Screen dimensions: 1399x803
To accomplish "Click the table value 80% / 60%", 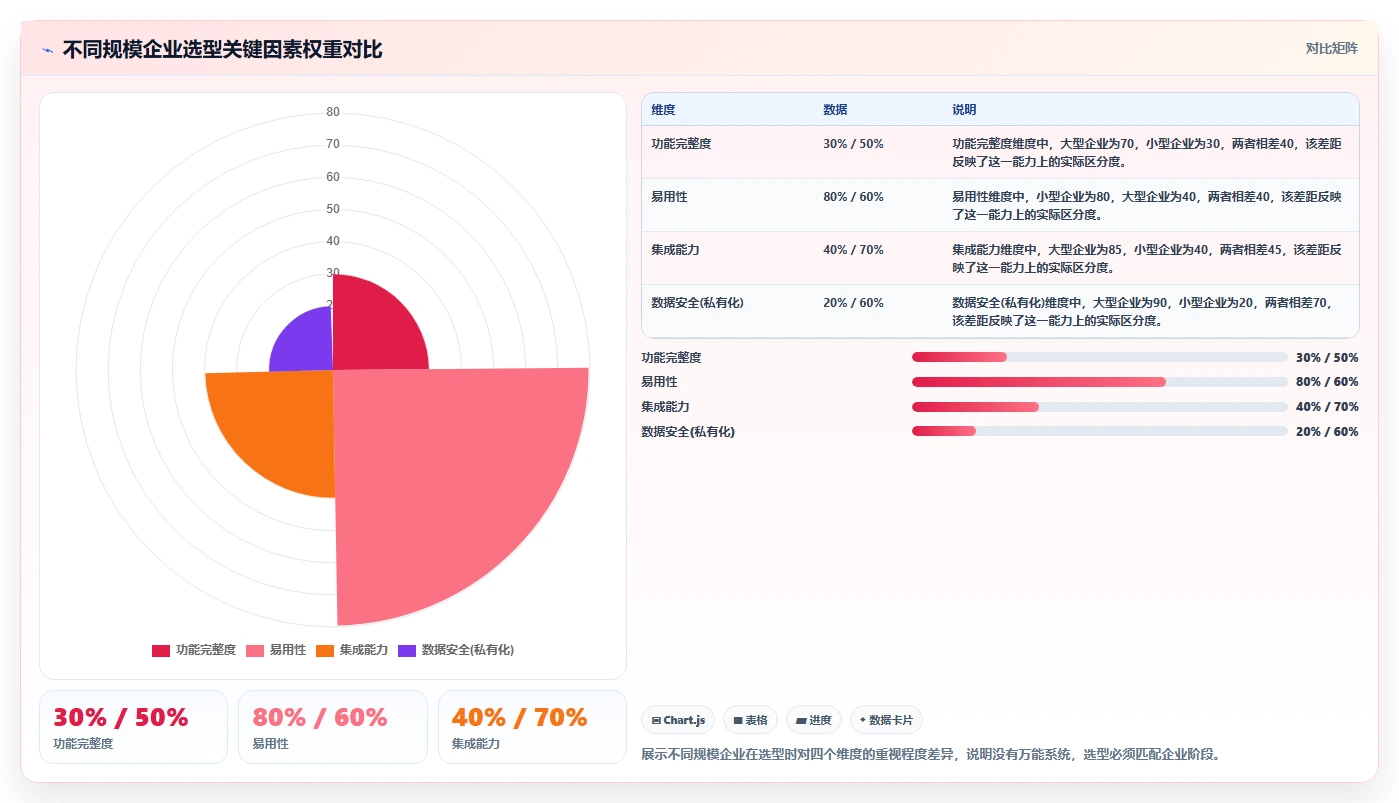I will (853, 197).
